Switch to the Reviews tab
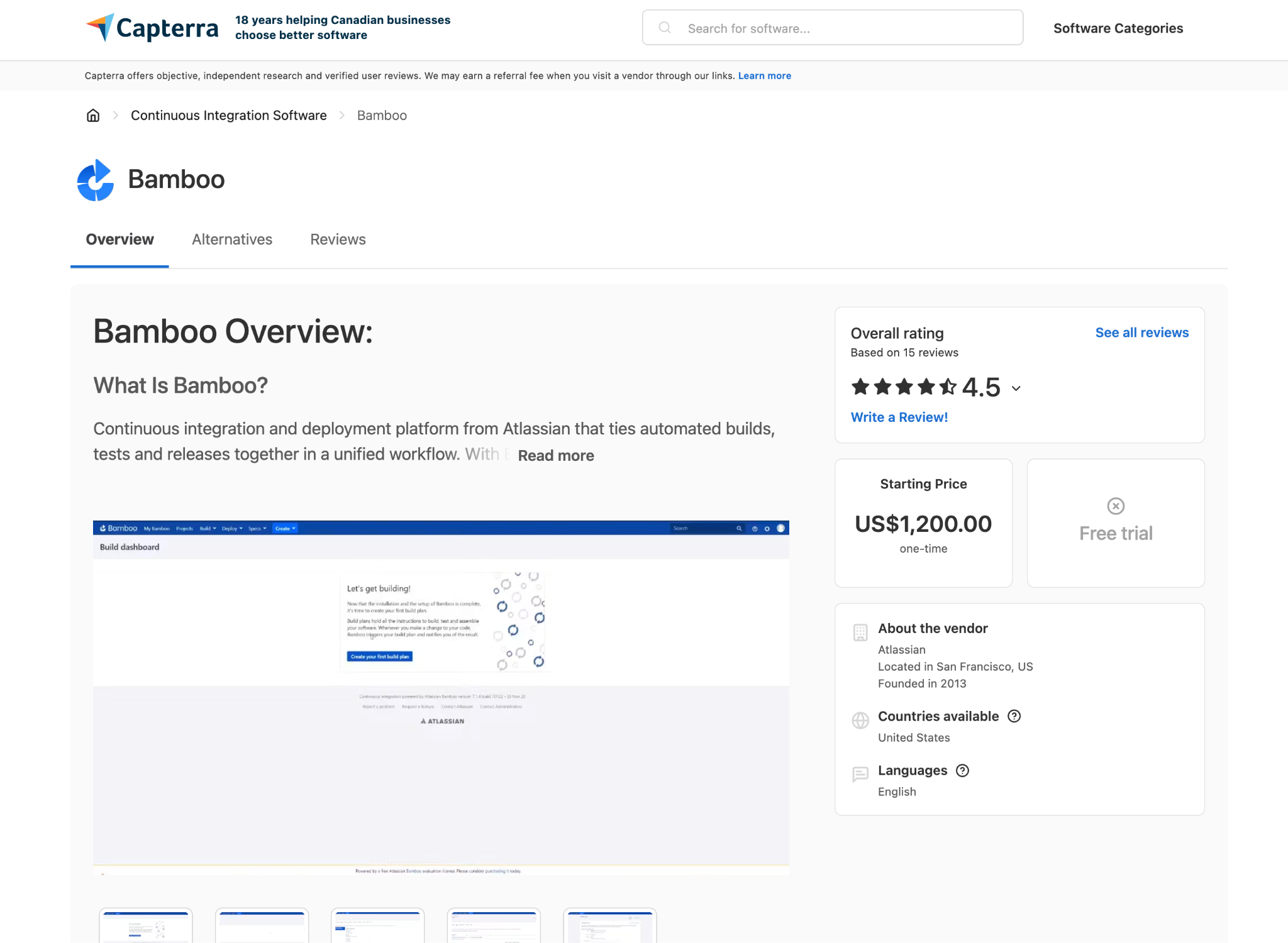The image size is (1288, 943). (x=338, y=240)
